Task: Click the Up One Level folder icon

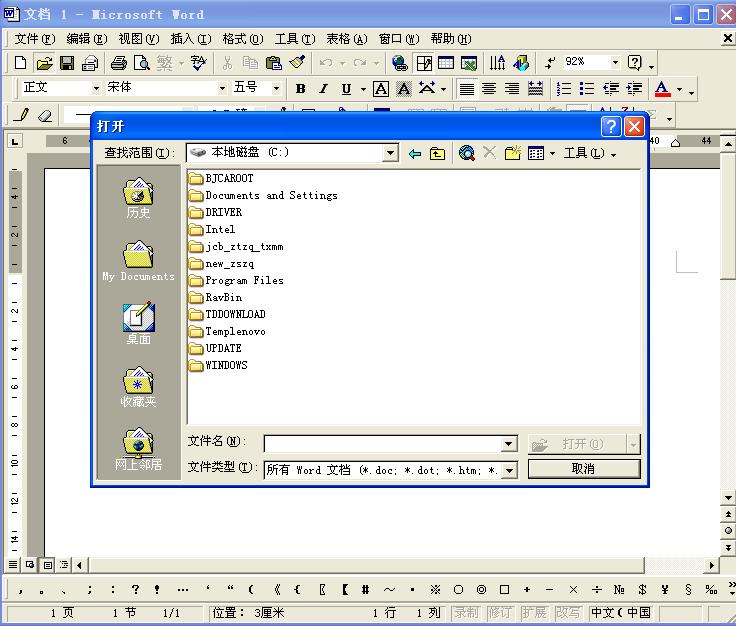Action: point(438,154)
